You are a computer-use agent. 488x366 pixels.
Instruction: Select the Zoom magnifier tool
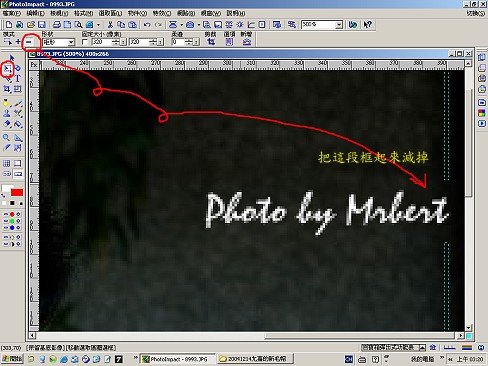tap(7, 137)
